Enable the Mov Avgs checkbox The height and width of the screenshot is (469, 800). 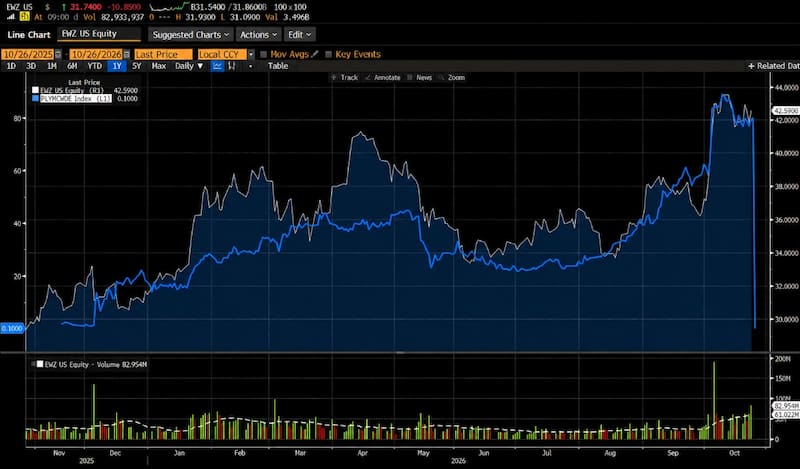264,54
